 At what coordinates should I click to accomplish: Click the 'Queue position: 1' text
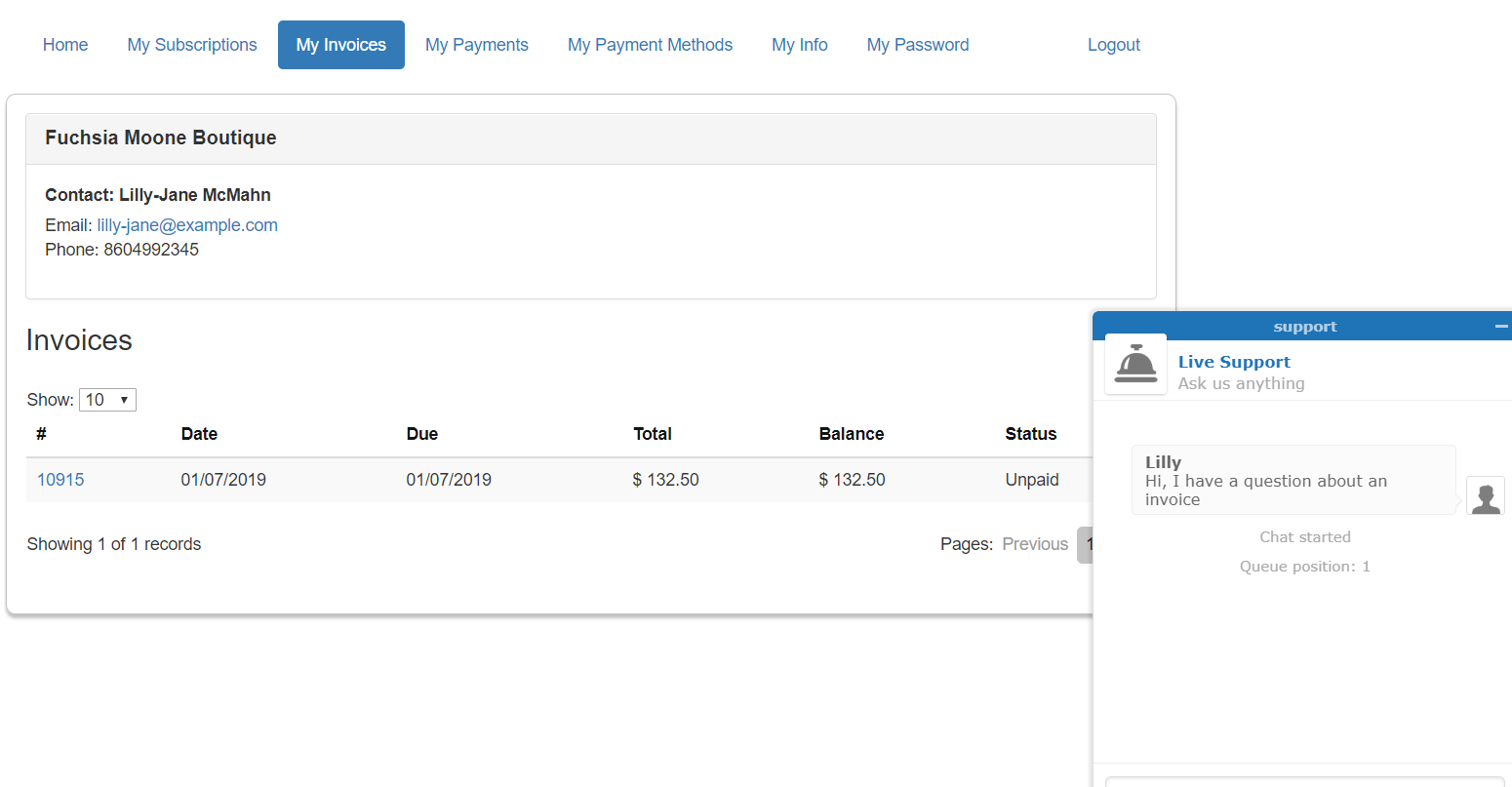1305,567
